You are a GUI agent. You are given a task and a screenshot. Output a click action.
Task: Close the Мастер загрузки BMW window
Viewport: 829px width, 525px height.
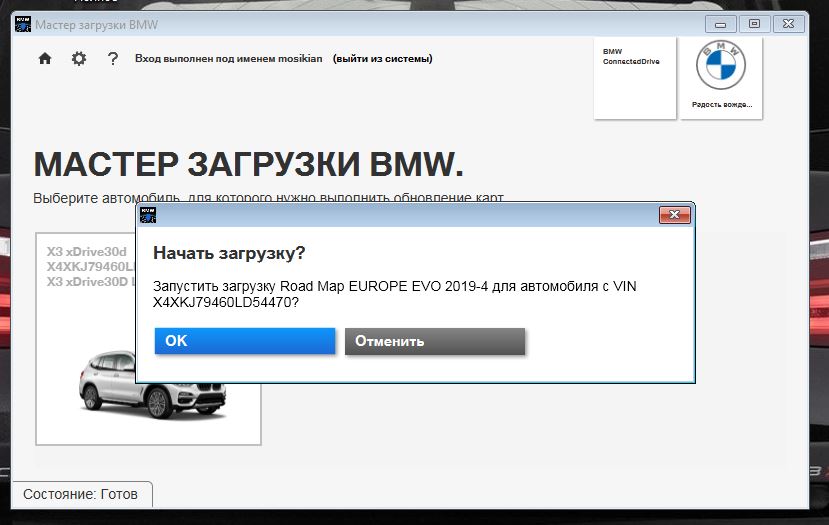click(x=788, y=24)
